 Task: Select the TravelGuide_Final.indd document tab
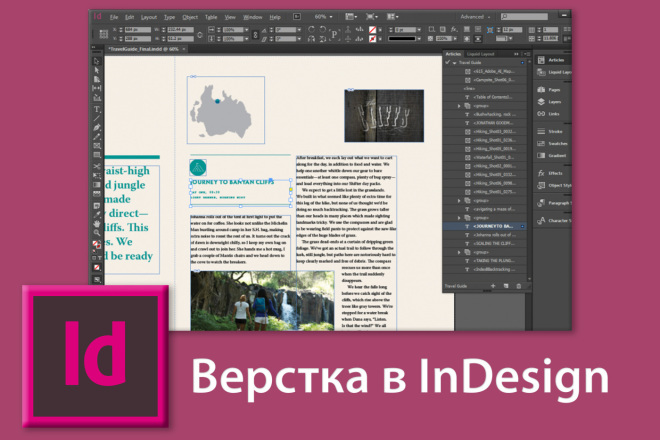144,49
